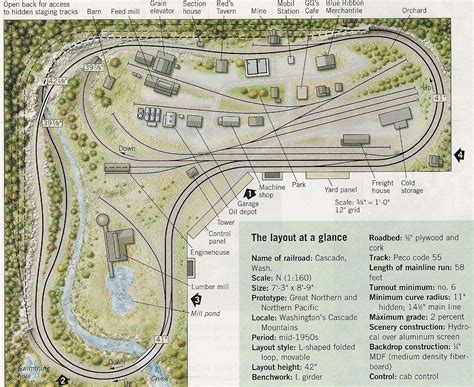474x387 pixels.
Task: Click the 'Track: Peco code 55' line
Action: pyautogui.click(x=405, y=258)
